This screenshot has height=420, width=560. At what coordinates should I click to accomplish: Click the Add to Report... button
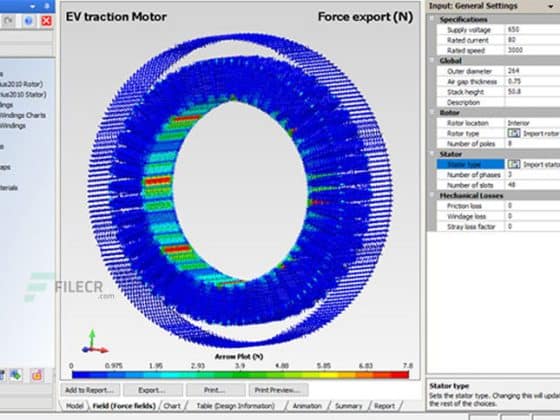pyautogui.click(x=90, y=390)
